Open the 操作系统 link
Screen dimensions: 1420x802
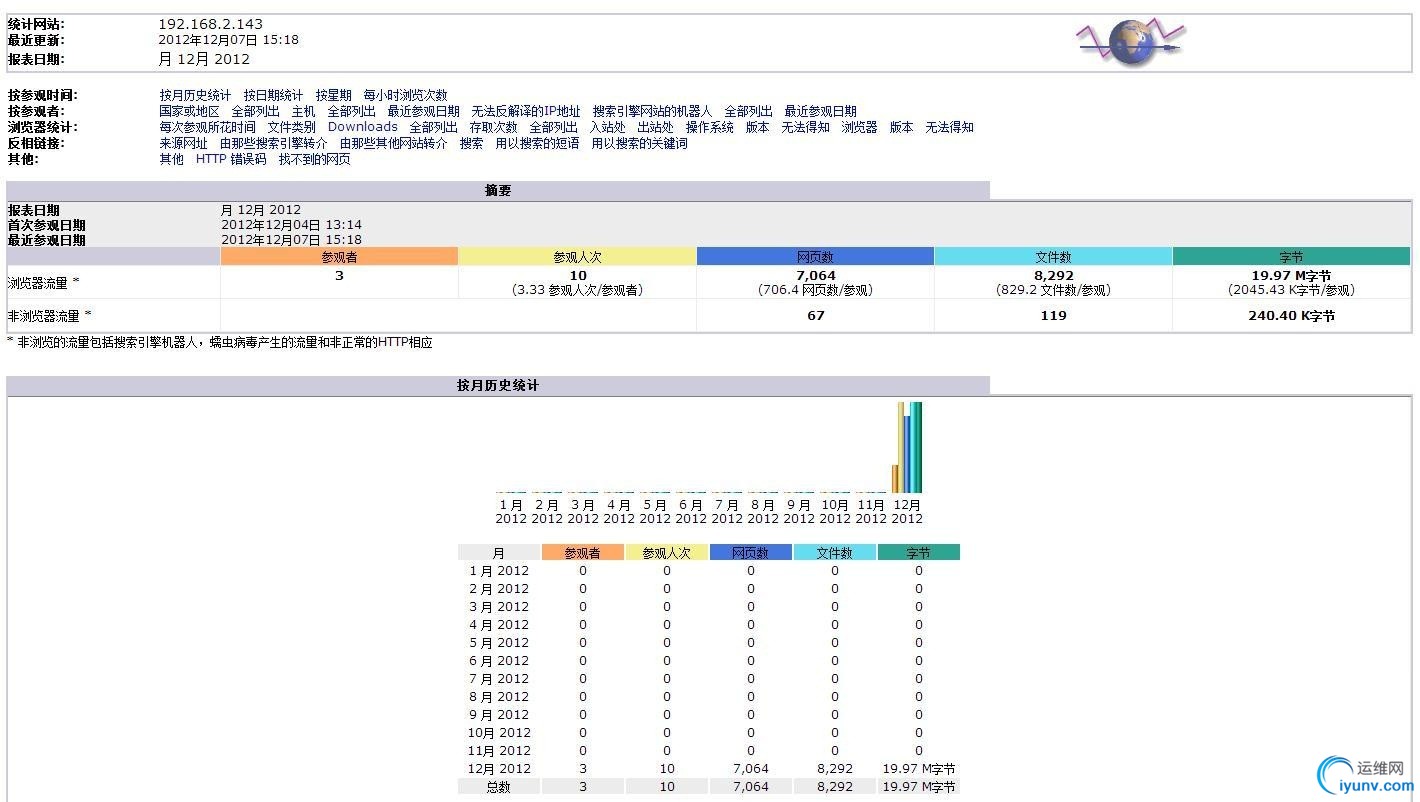tap(709, 127)
